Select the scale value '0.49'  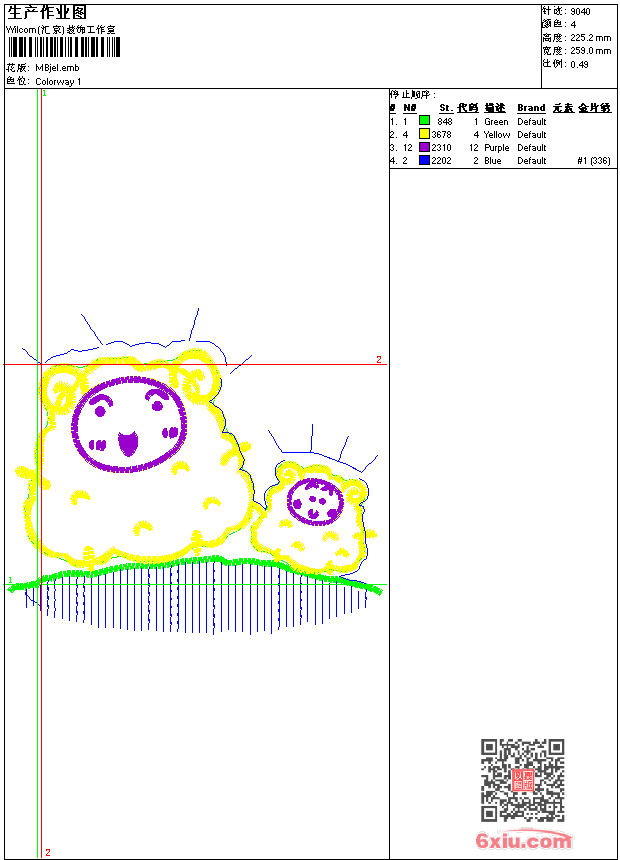[x=579, y=64]
